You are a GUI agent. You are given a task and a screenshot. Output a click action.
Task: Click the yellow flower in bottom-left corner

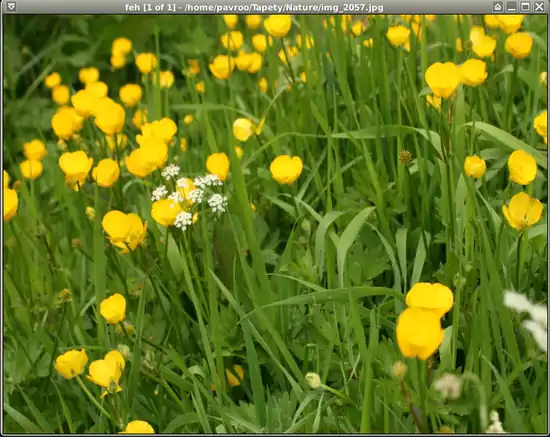(71, 364)
